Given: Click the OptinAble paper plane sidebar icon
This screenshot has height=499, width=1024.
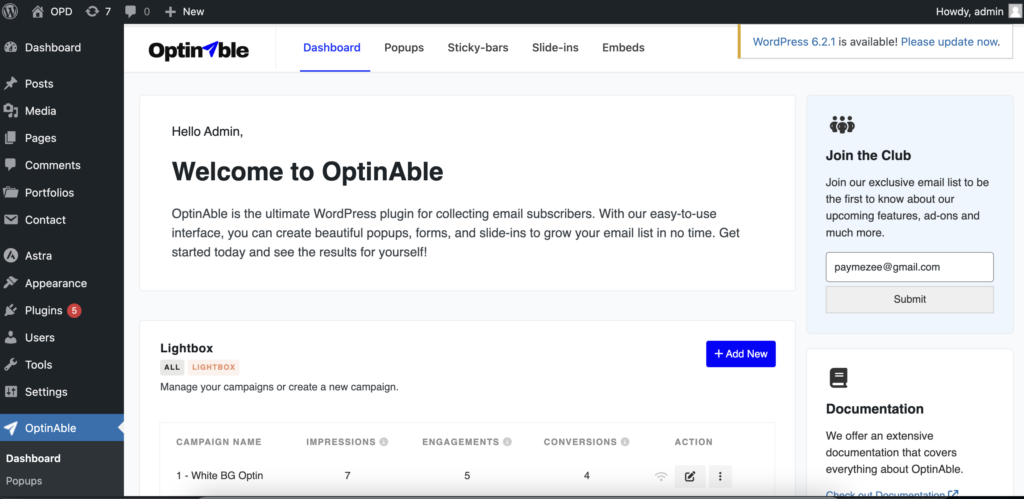Looking at the screenshot, I should (x=10, y=428).
